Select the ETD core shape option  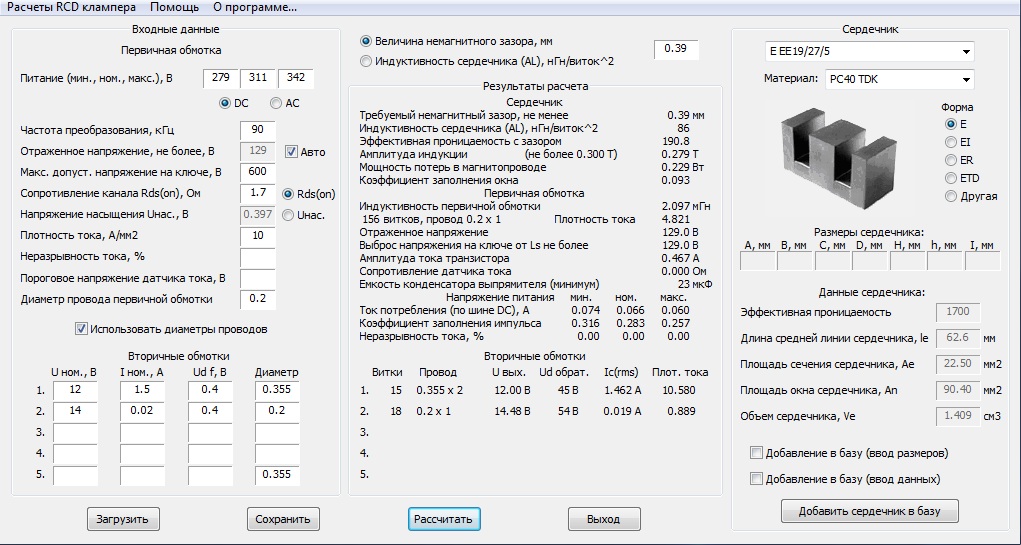[x=950, y=178]
